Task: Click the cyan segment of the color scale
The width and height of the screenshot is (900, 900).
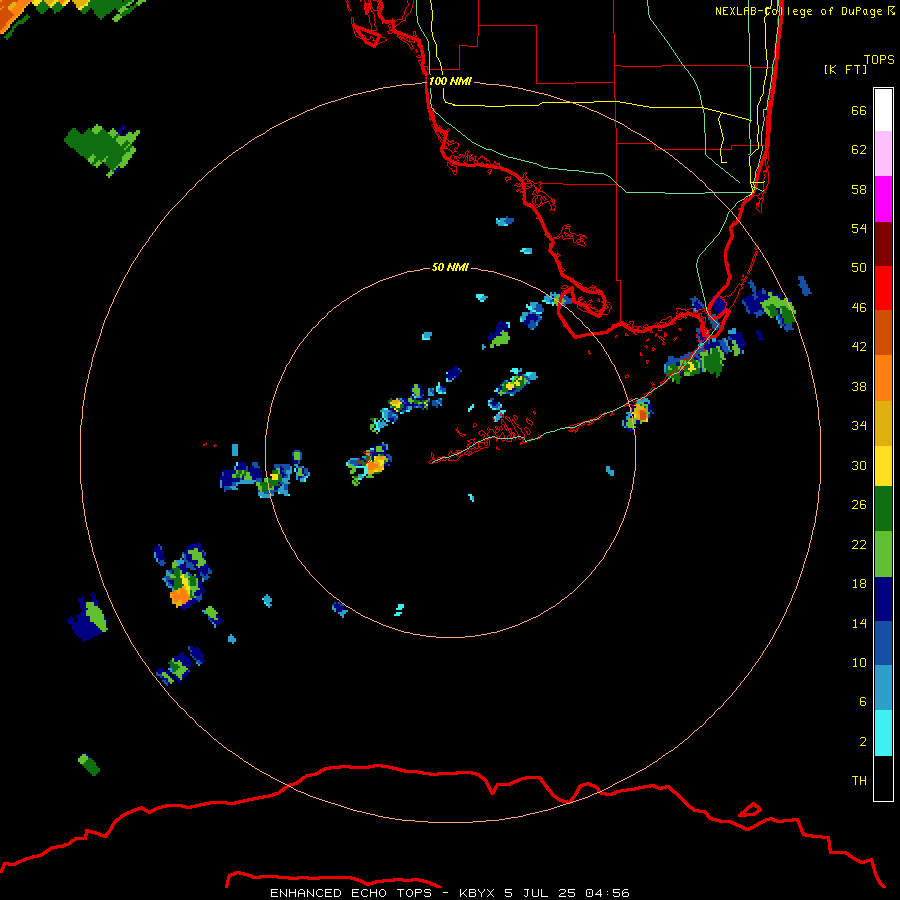Action: 883,733
